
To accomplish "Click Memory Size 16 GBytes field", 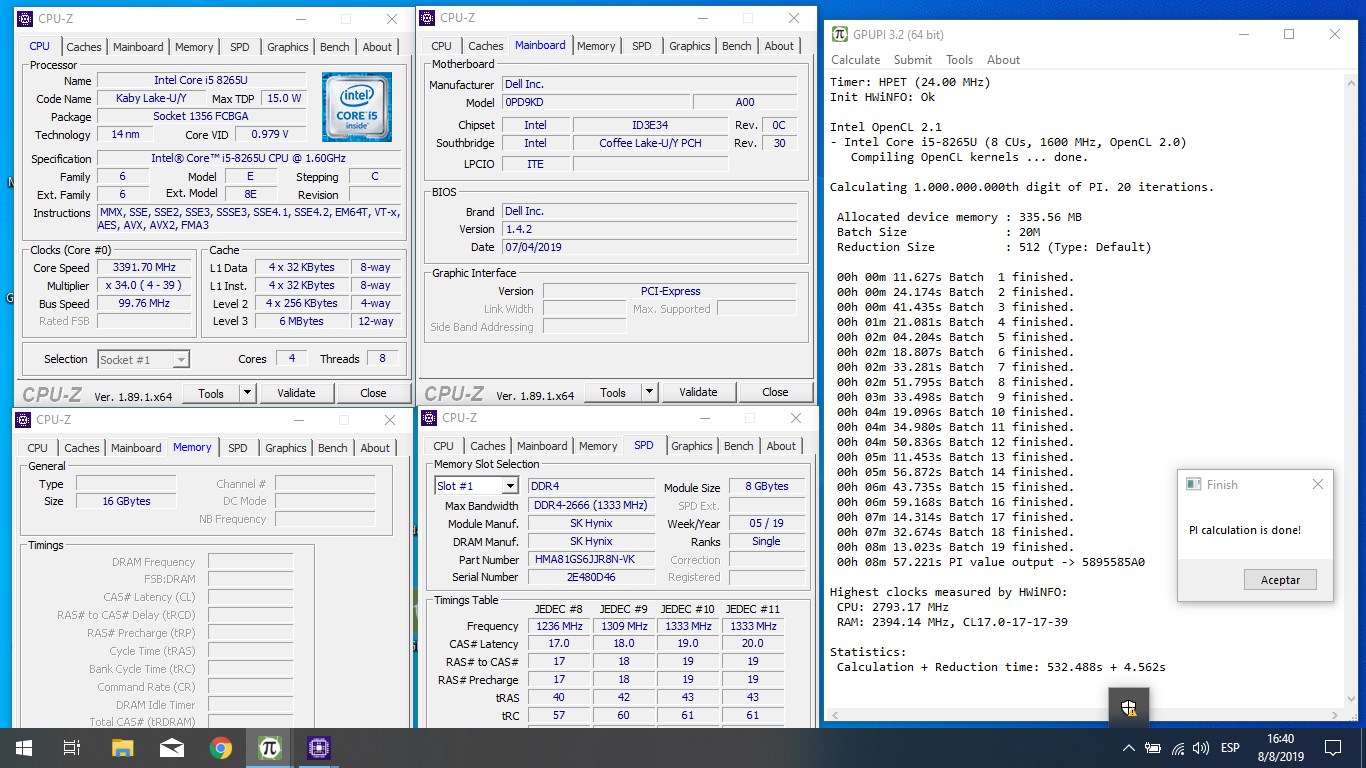I will (126, 502).
